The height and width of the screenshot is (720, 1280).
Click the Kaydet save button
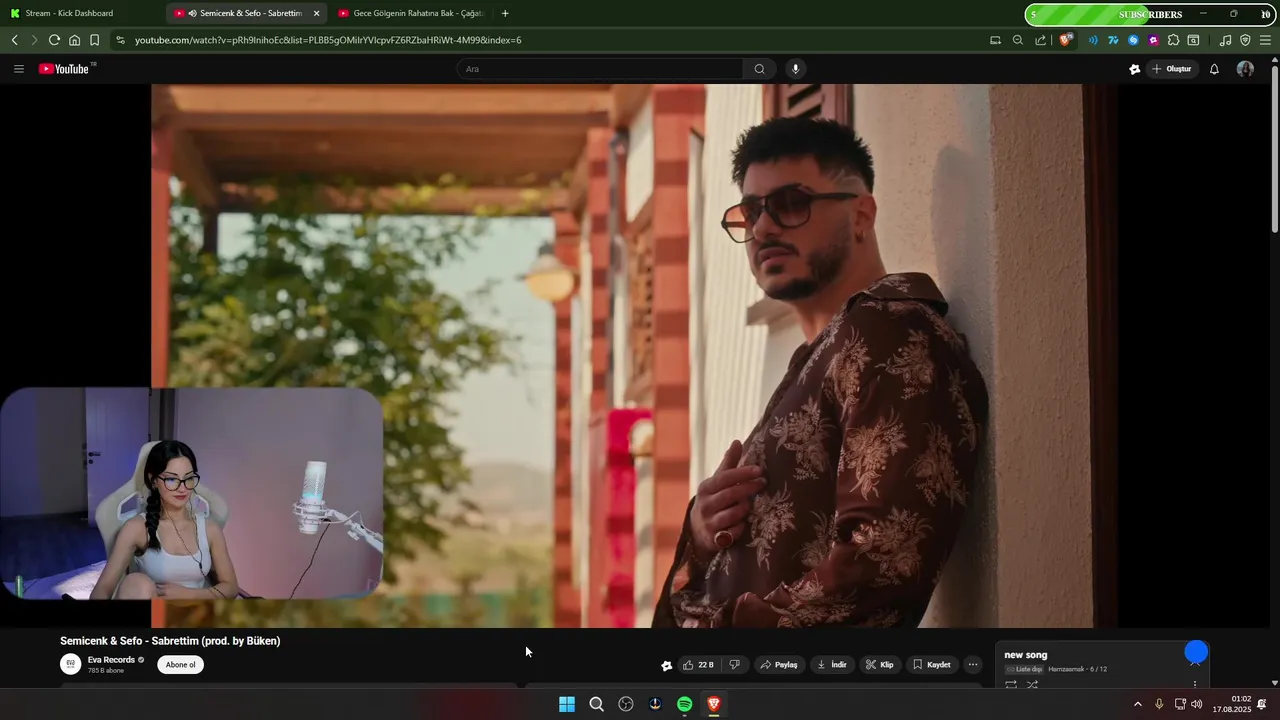click(x=931, y=665)
